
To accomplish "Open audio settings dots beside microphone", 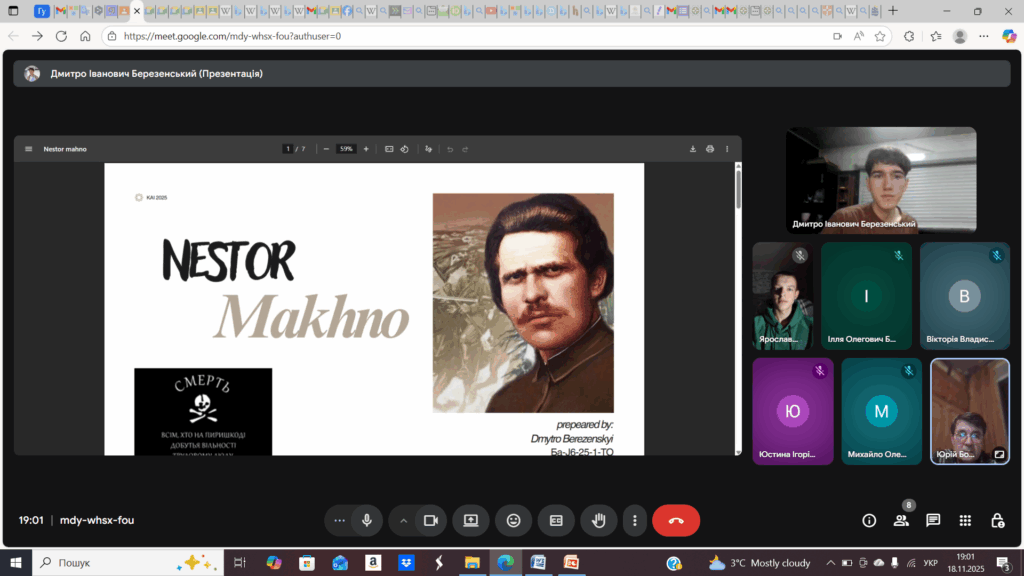I will pyautogui.click(x=340, y=520).
